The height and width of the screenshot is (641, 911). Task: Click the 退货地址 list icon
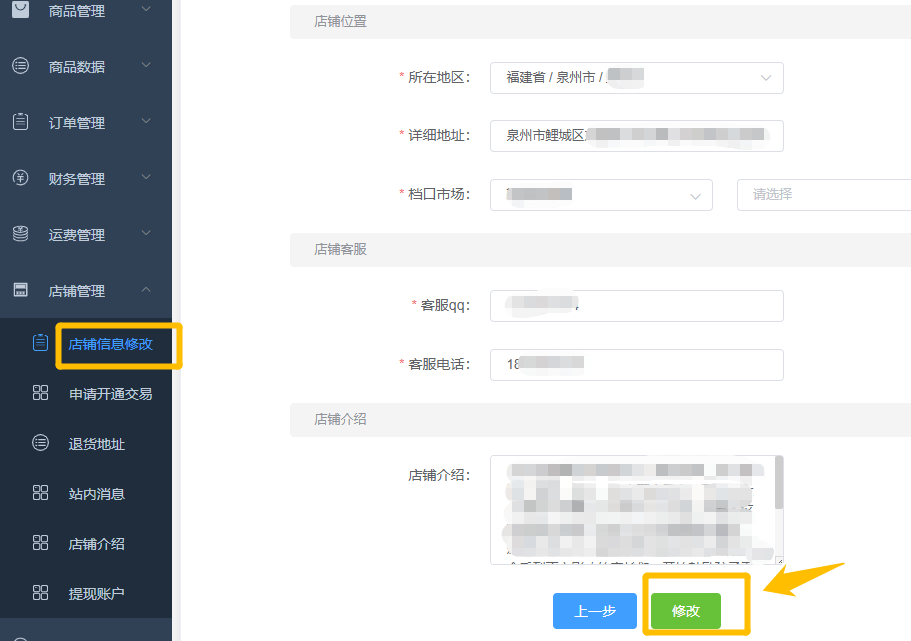(x=41, y=443)
